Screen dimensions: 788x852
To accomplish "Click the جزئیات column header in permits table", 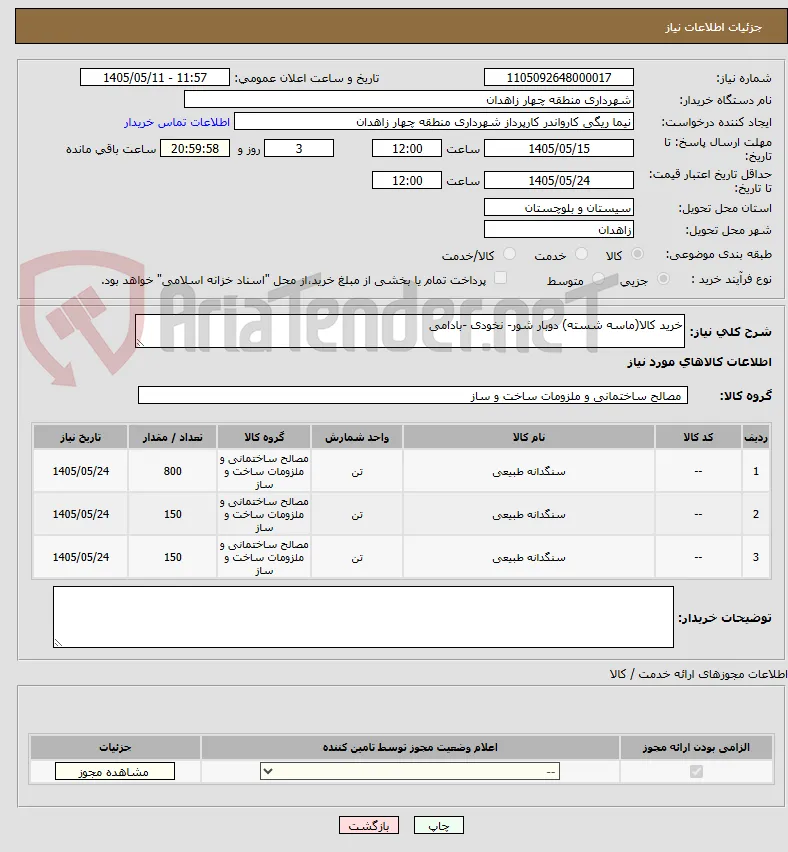I will tap(115, 748).
